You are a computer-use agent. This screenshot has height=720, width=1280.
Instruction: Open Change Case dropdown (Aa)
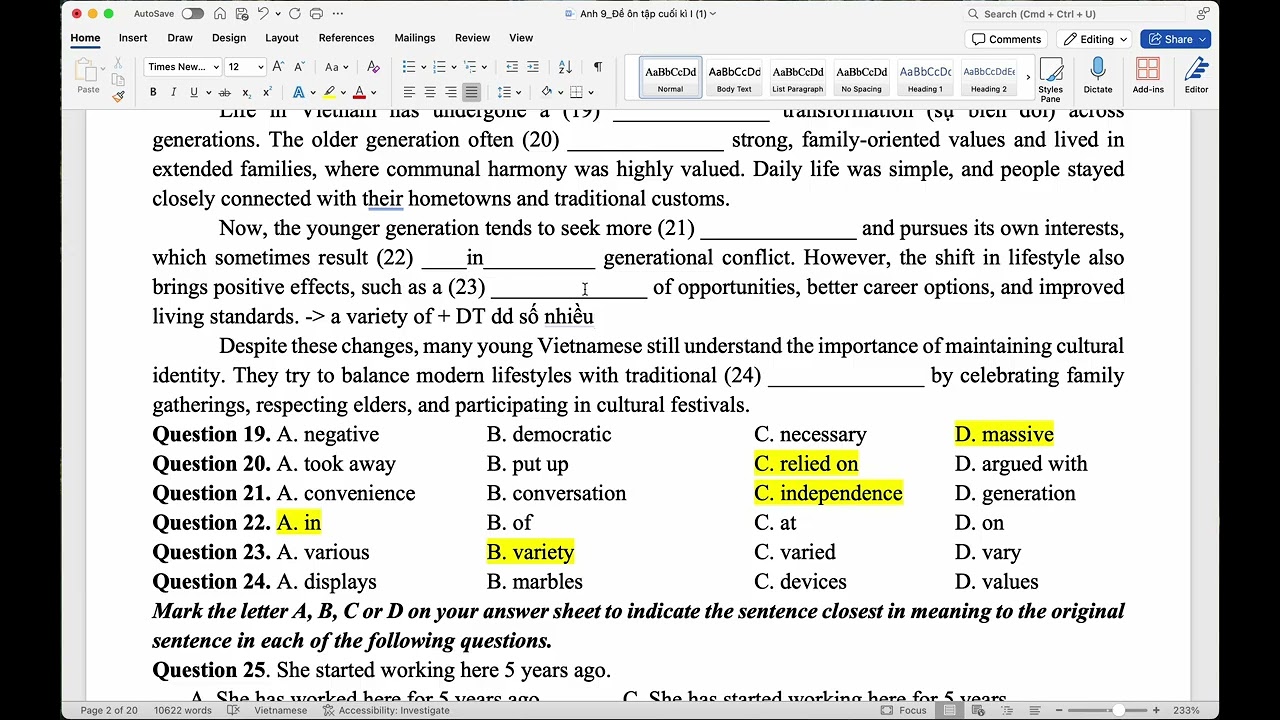[336, 67]
